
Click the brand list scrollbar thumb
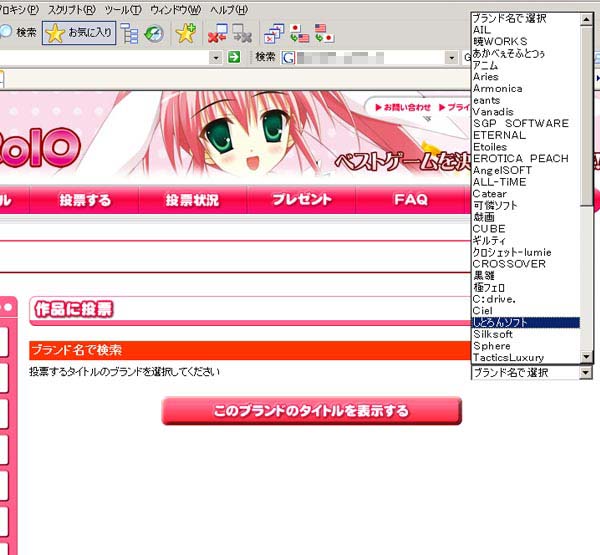(x=586, y=116)
